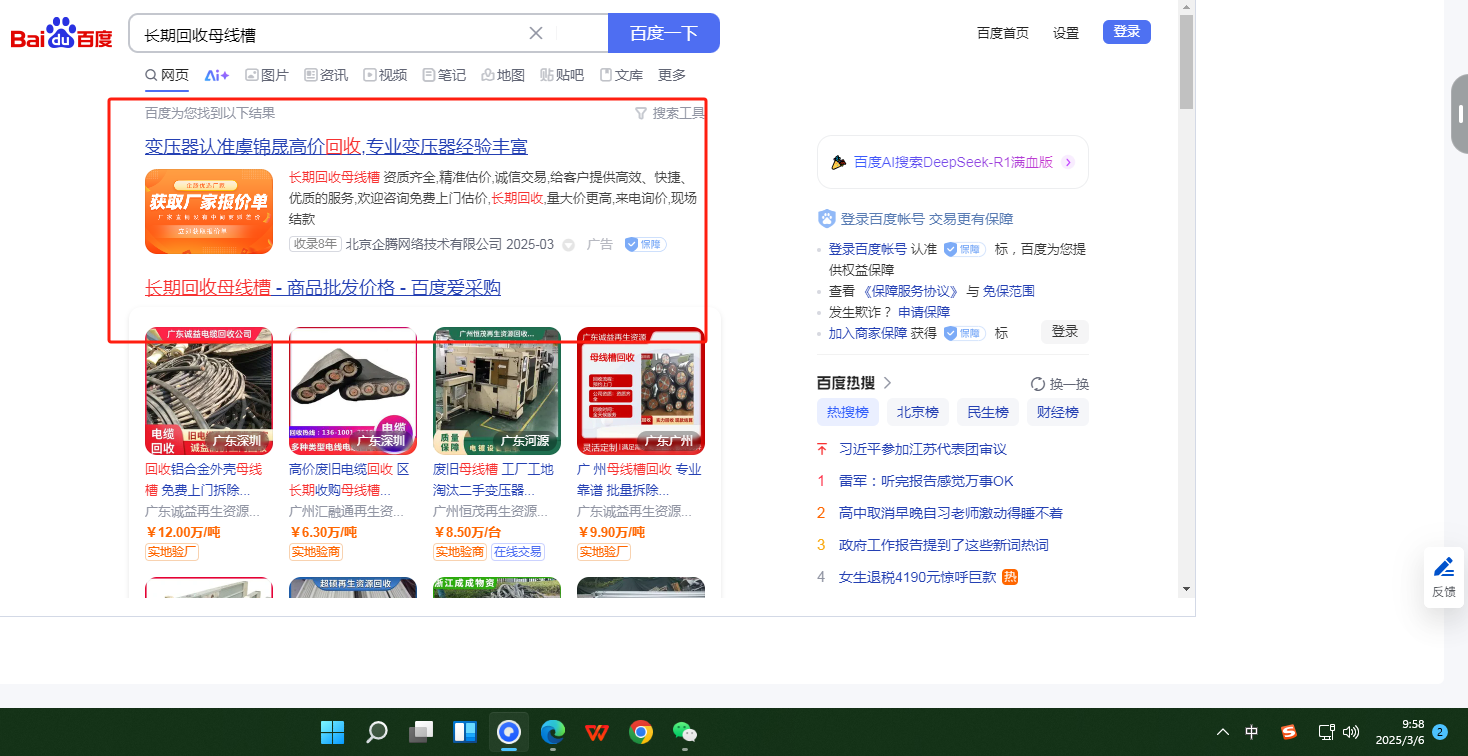
Task: Click the Sogou input method tray icon
Action: (x=1289, y=732)
